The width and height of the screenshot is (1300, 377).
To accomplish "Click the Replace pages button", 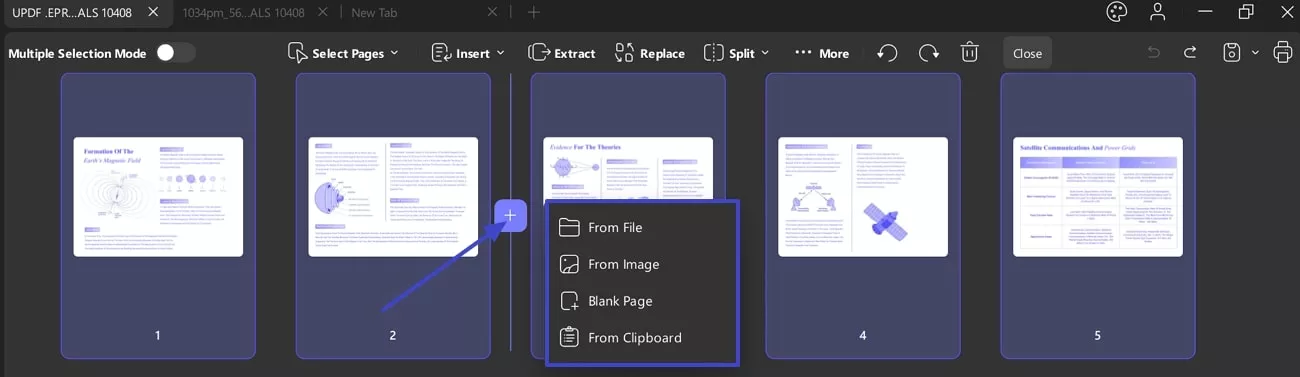I will pos(650,53).
